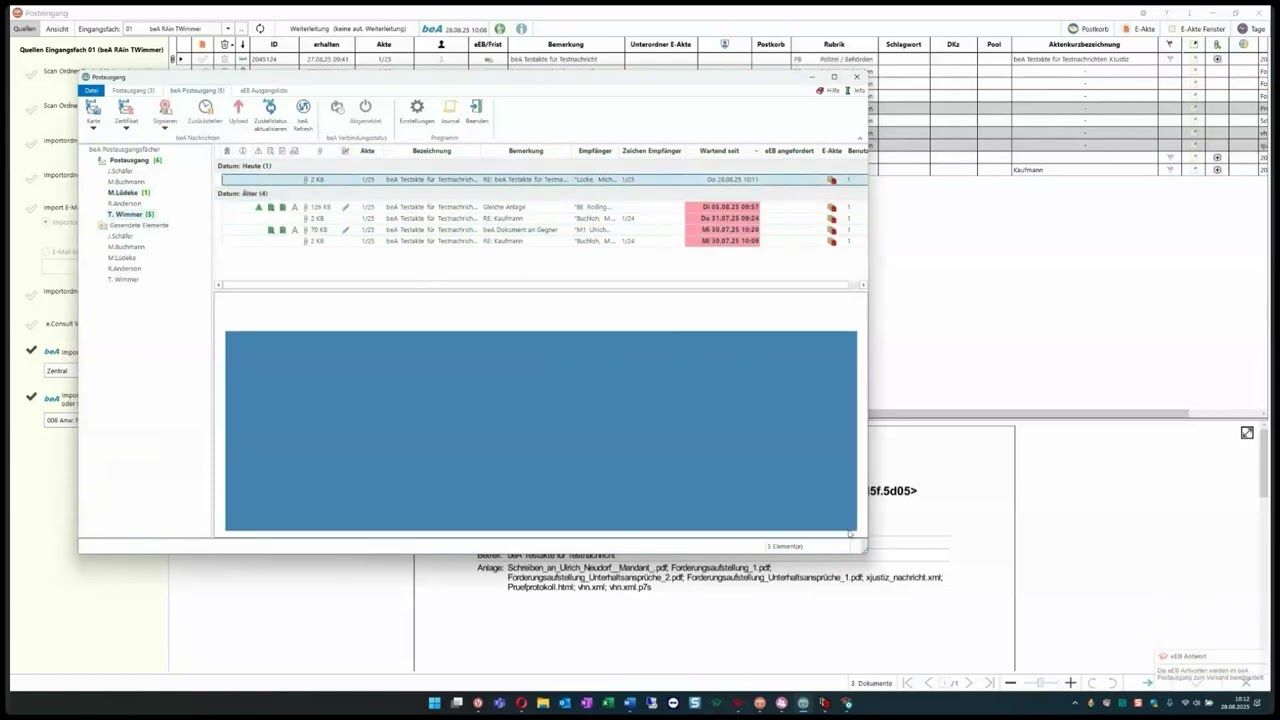Toggle first beA import checkmark in Quellen panel
Image resolution: width=1280 pixels, height=720 pixels.
tap(31, 350)
